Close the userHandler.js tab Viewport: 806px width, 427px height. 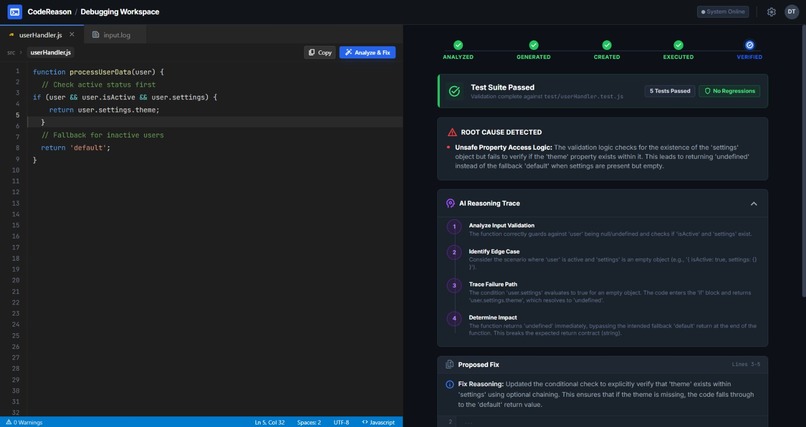coord(72,34)
